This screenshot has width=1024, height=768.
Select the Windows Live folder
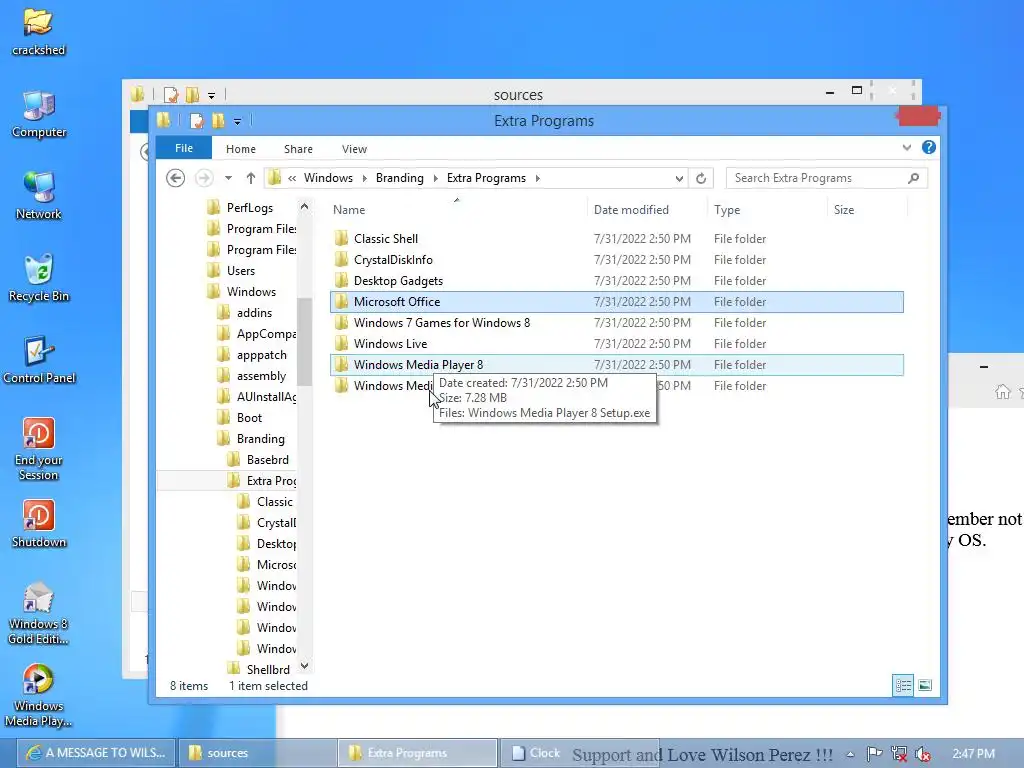coord(616,344)
